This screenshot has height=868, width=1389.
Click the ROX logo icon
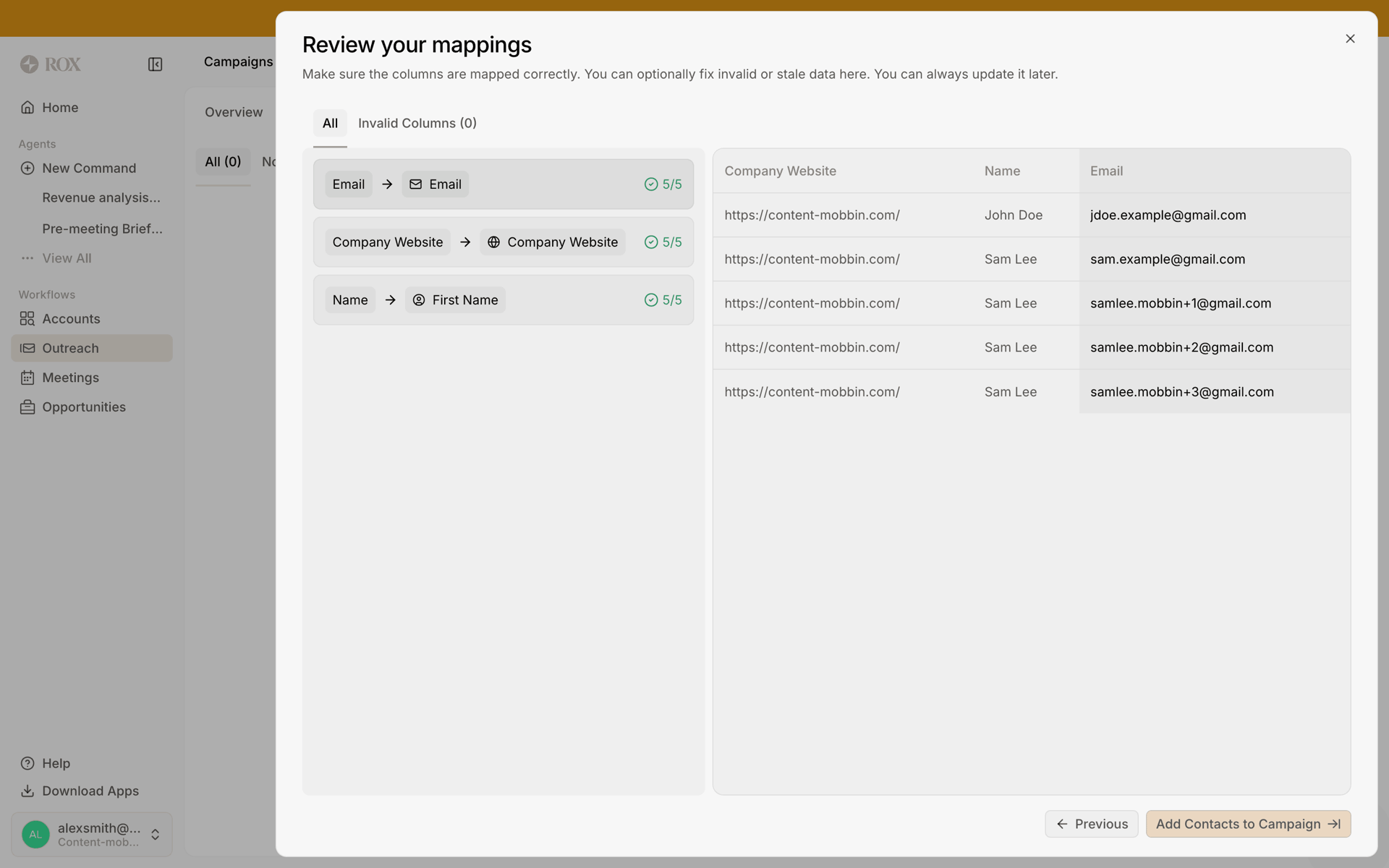pos(29,64)
